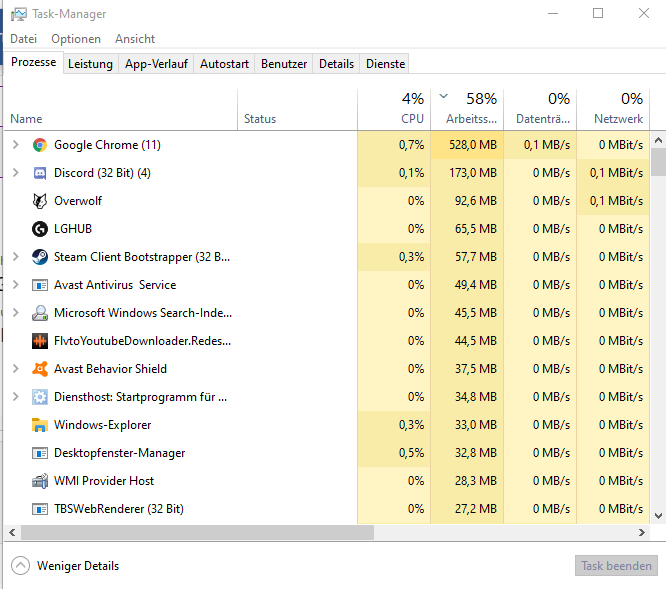
Task: Expand the Avast Antivirus Service entry
Action: pyautogui.click(x=15, y=285)
